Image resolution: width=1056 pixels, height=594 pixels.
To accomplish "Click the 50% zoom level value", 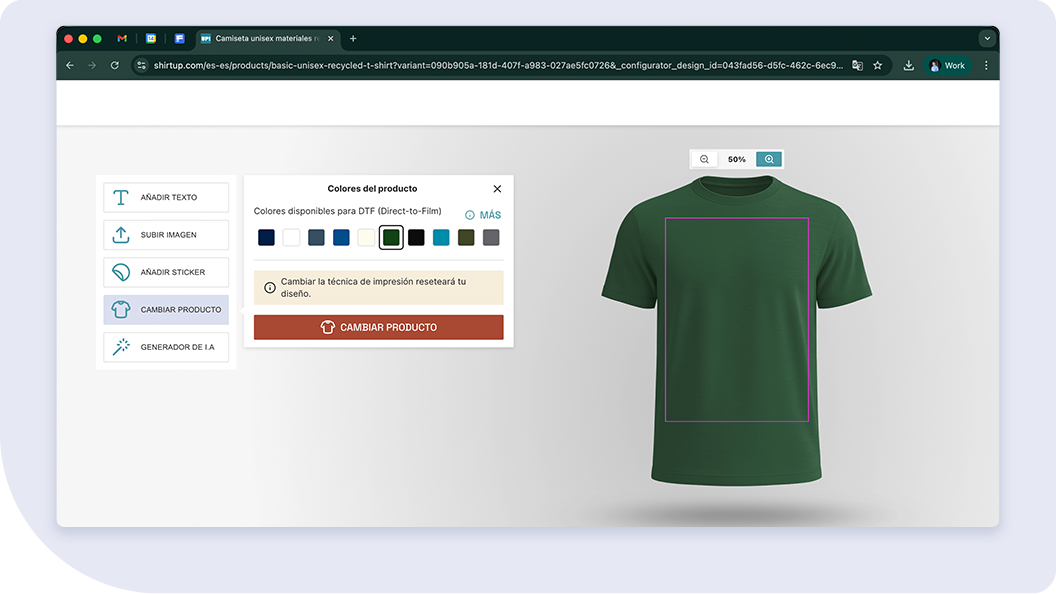I will (737, 160).
